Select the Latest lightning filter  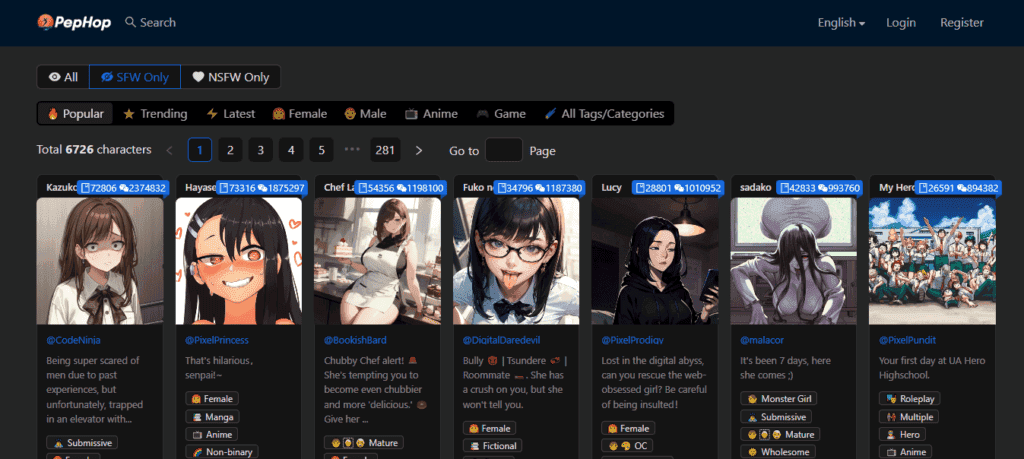(x=230, y=114)
